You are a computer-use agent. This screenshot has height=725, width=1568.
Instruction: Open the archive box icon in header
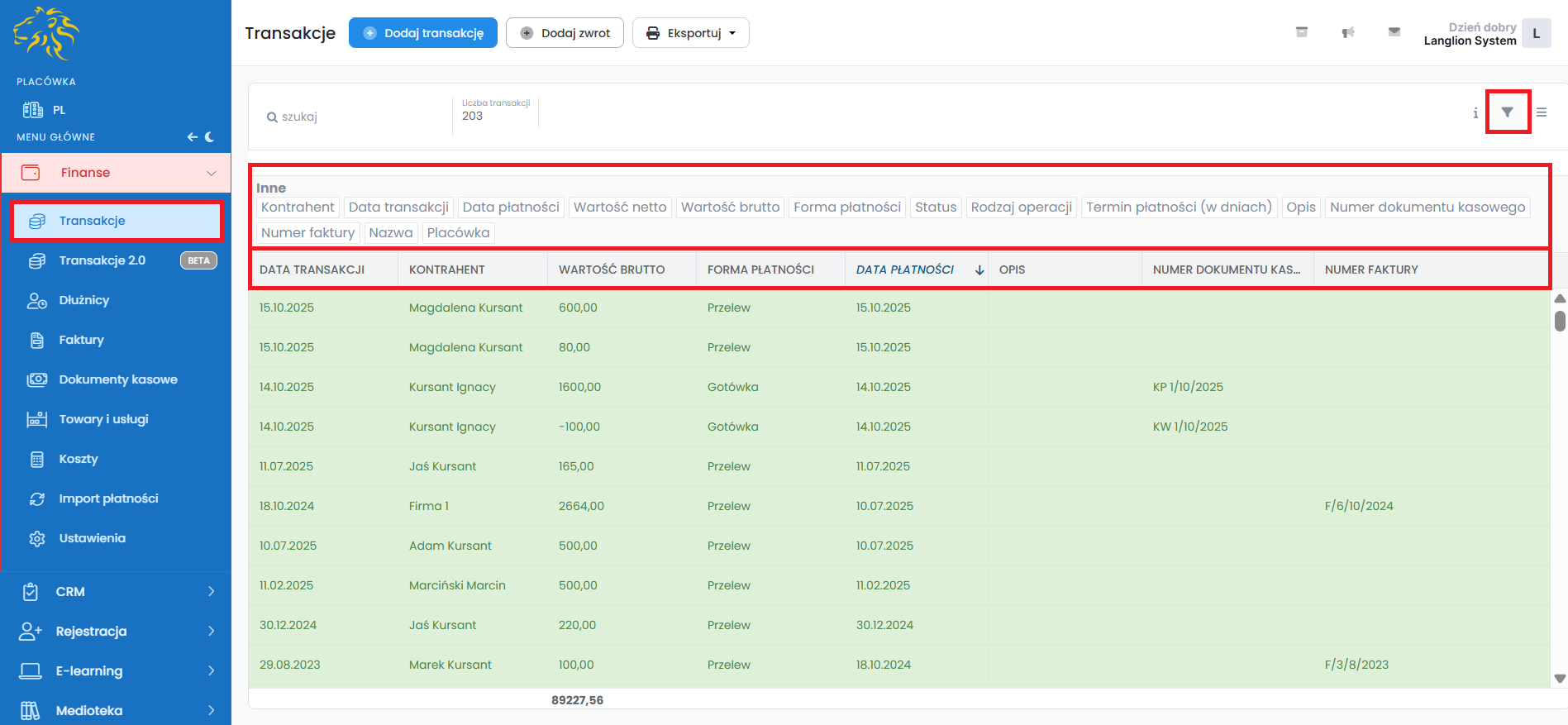1302,32
